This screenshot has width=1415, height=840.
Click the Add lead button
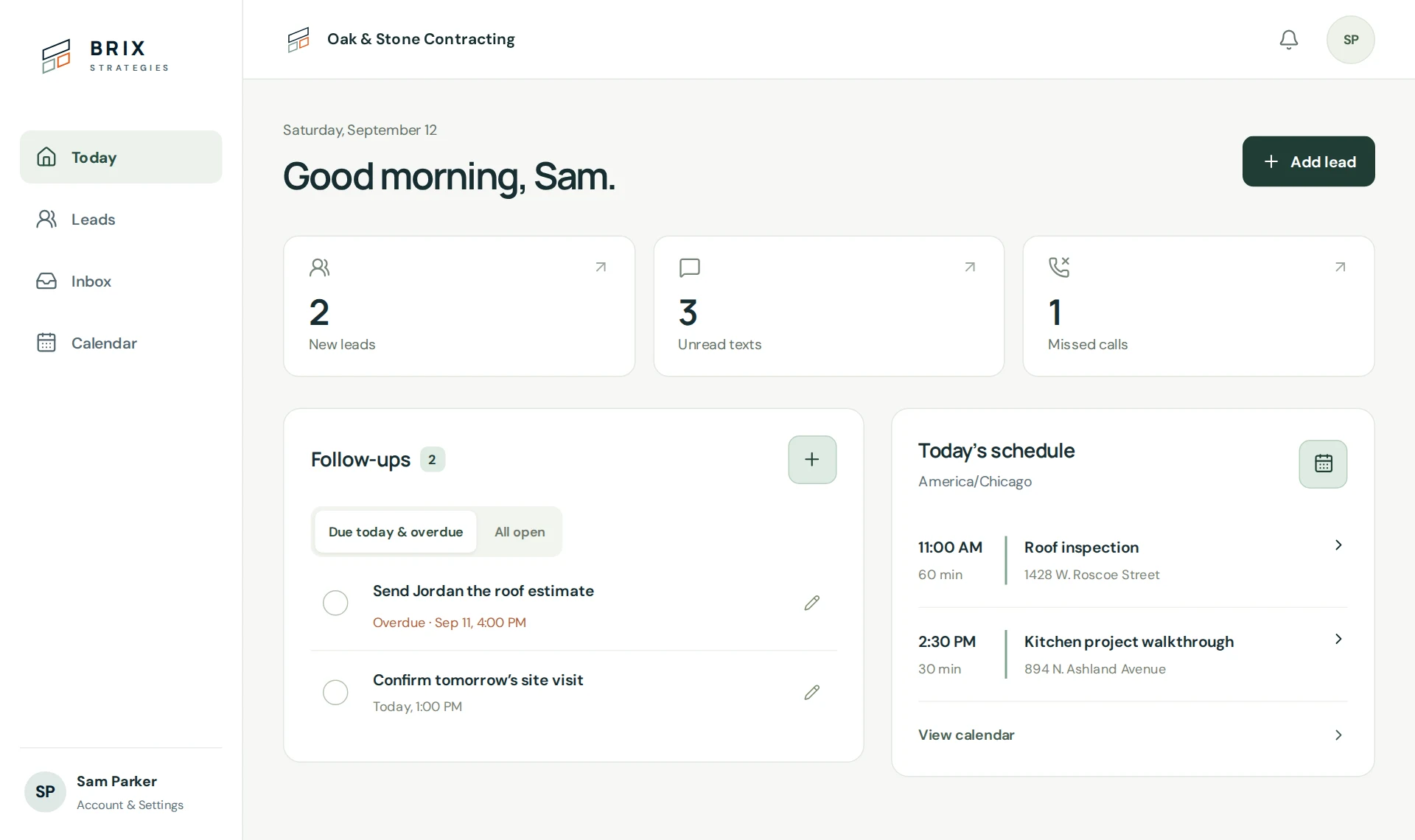pos(1308,161)
